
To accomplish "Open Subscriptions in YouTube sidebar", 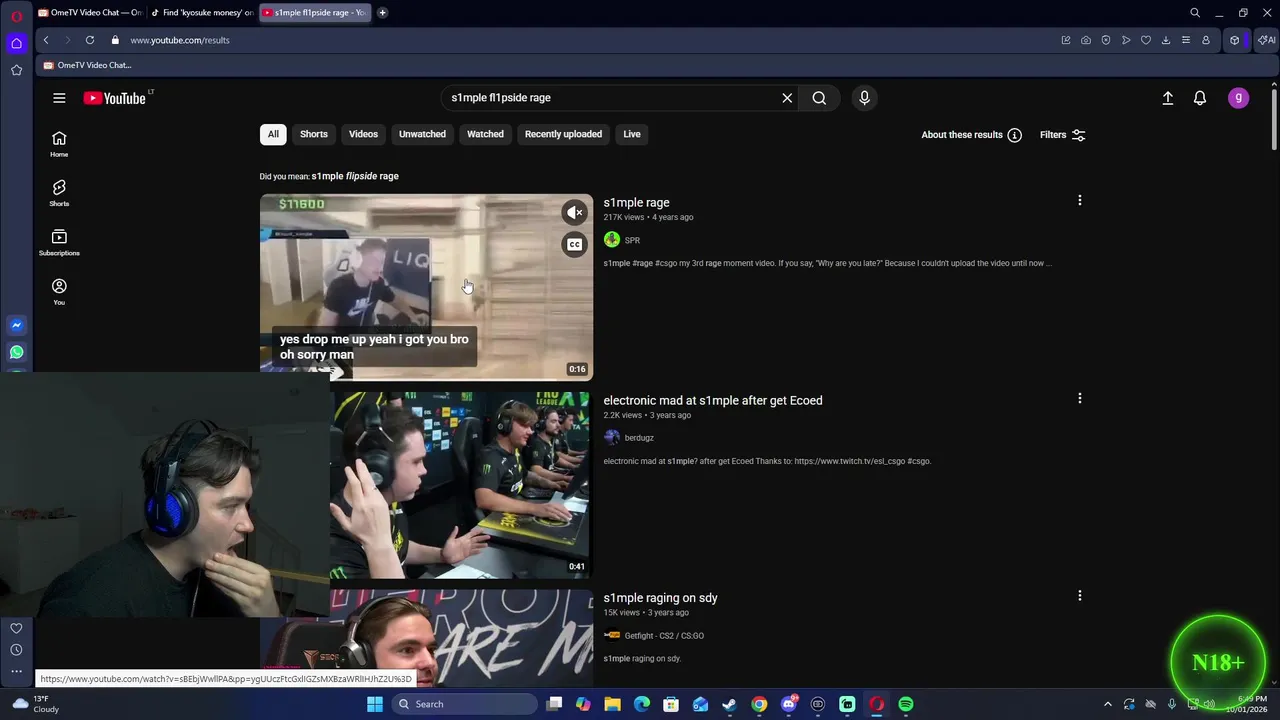I will click(x=59, y=242).
